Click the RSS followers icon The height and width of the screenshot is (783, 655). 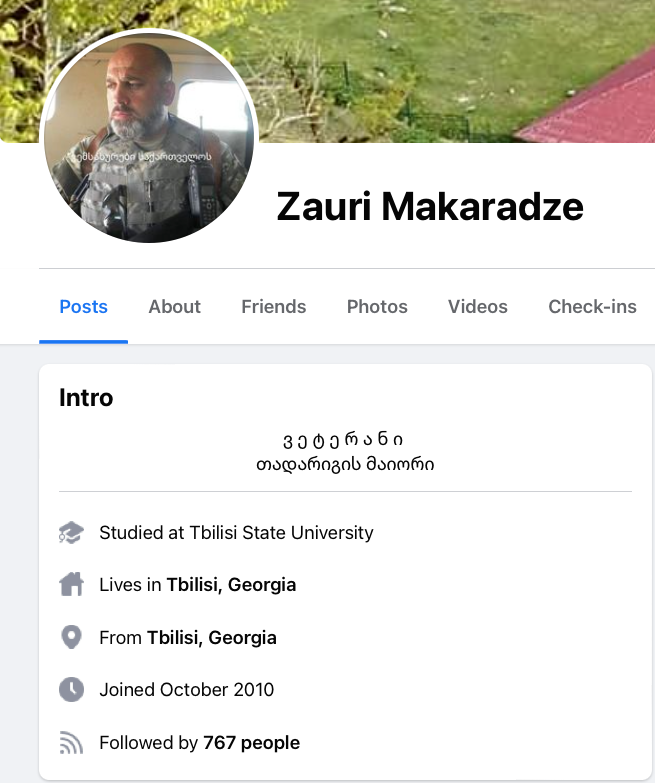(x=71, y=743)
